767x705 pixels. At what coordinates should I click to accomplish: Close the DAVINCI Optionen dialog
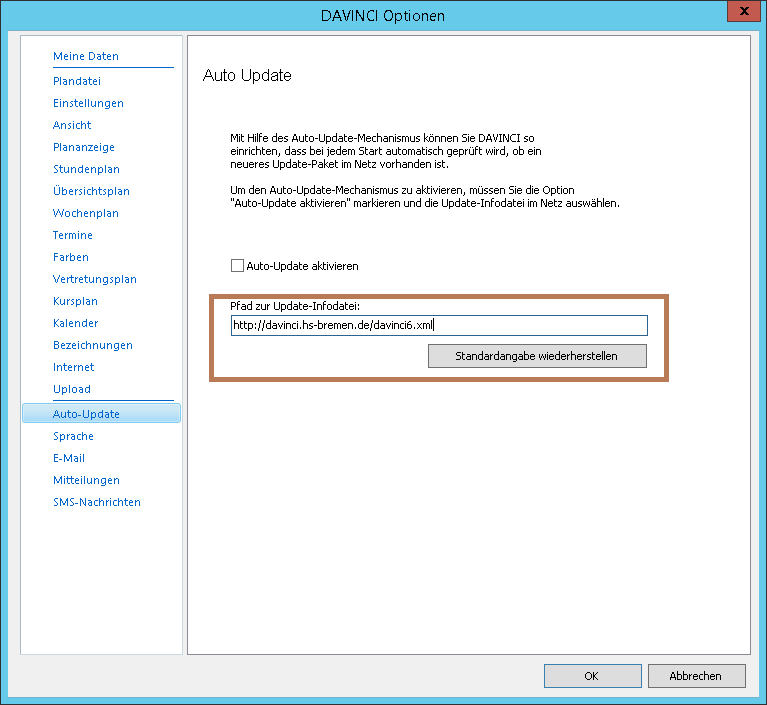click(x=741, y=11)
